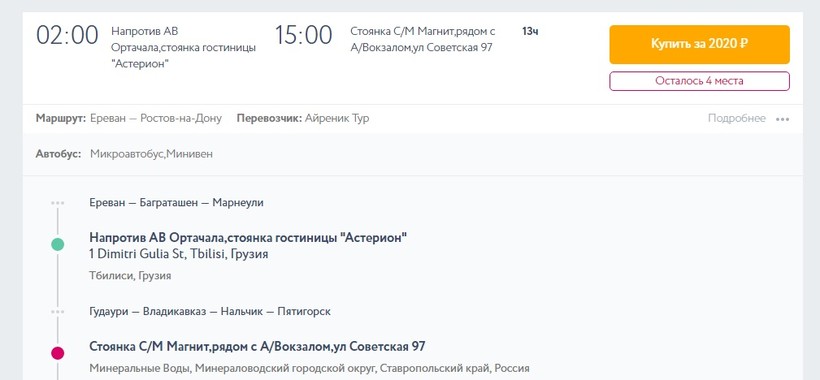Select the arrival time 15:00

(x=303, y=36)
